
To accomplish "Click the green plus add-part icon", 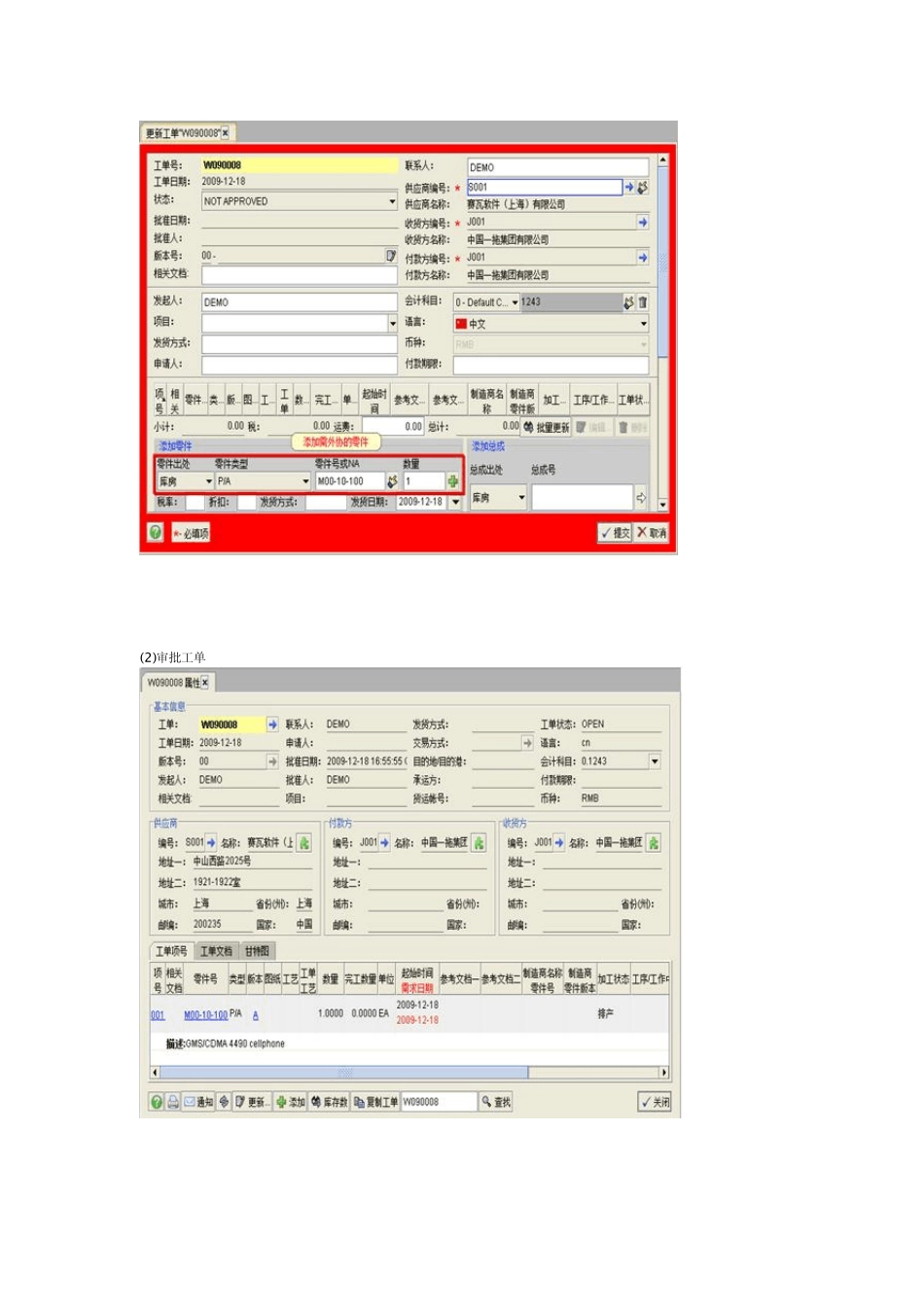I will click(x=452, y=481).
